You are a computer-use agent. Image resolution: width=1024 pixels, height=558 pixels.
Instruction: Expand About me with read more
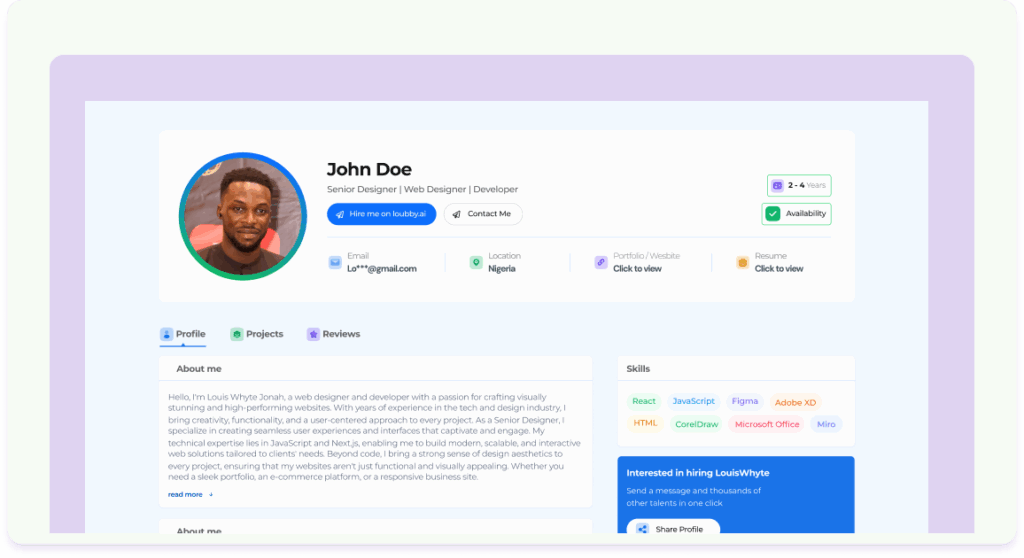(186, 494)
